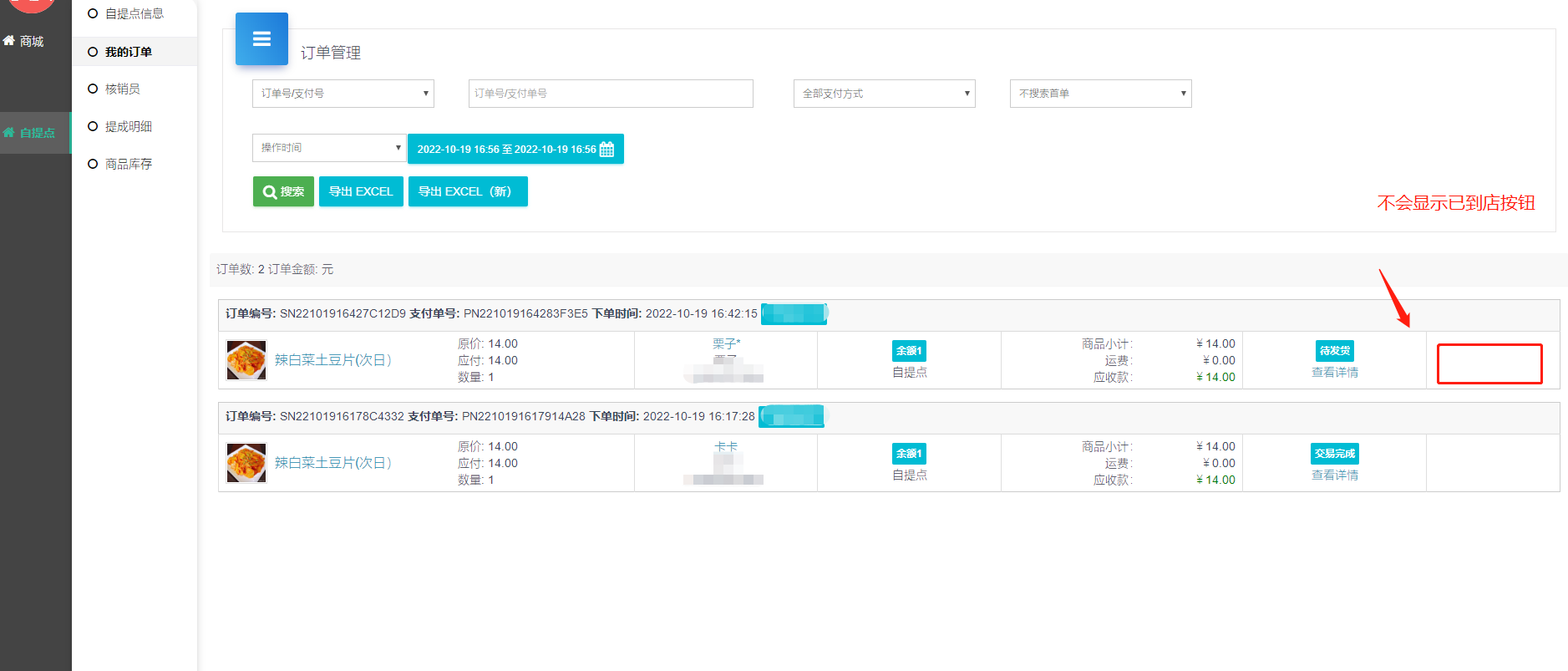This screenshot has width=1568, height=671.
Task: Click the 订单号/支付单号 text input field
Action: [611, 94]
